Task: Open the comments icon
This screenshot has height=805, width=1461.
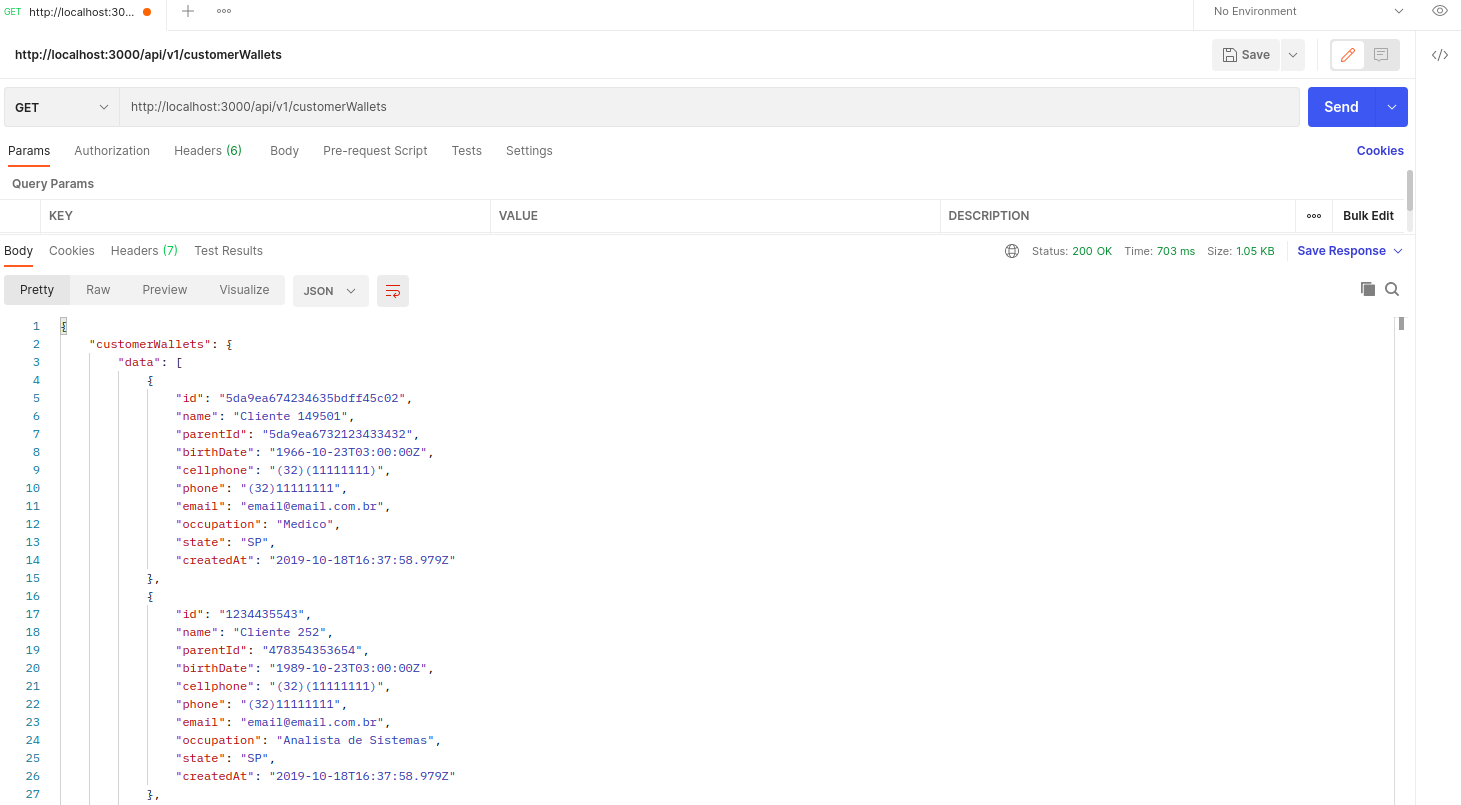Action: pos(1381,55)
